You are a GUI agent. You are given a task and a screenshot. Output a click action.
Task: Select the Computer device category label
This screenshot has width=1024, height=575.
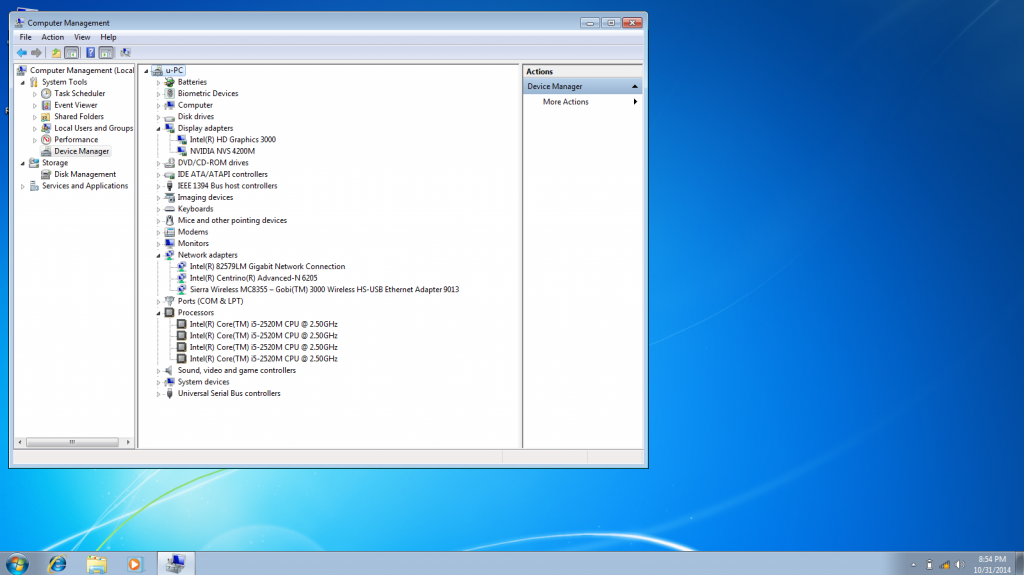coord(195,105)
